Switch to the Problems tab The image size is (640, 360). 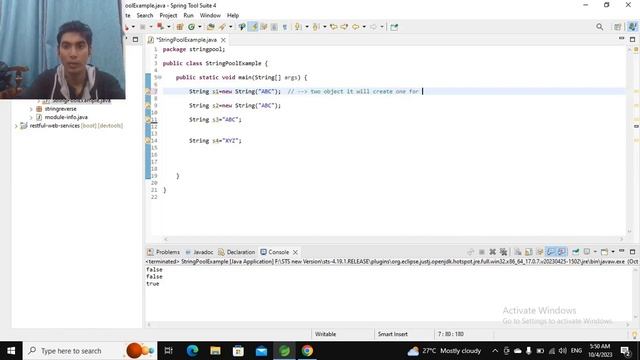[163, 252]
